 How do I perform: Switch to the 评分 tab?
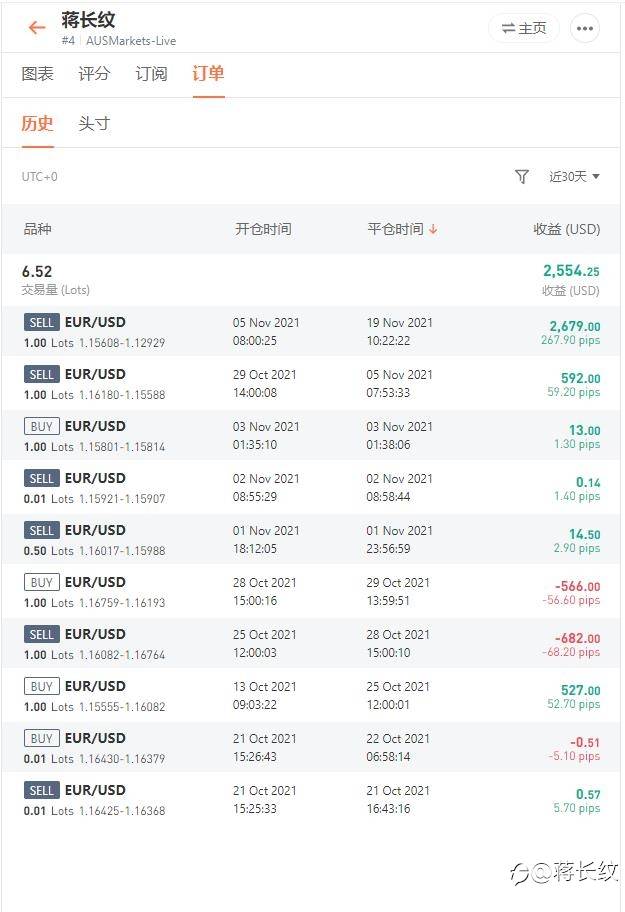click(94, 74)
